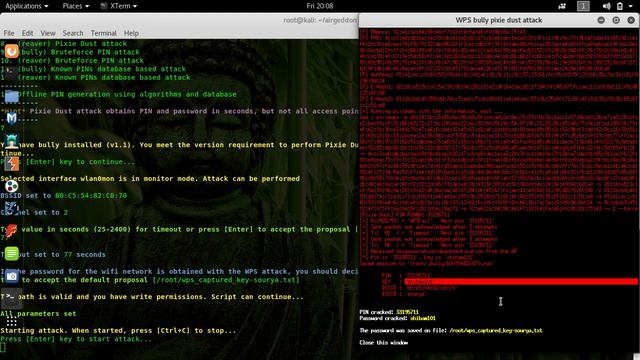Click the 'PIN cracked' line
This screenshot has height=360, width=640.
(x=389, y=312)
